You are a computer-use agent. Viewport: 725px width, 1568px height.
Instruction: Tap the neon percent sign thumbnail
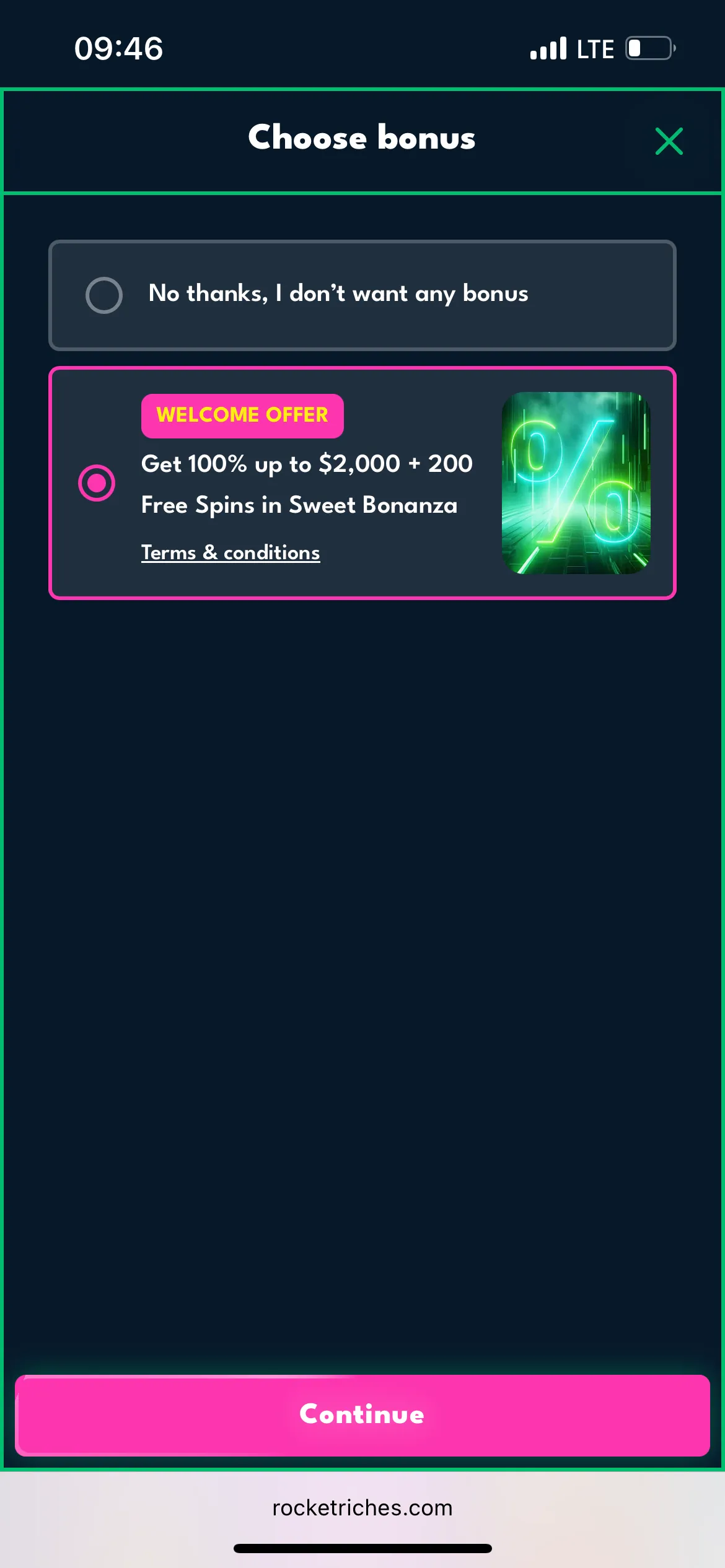(576, 483)
